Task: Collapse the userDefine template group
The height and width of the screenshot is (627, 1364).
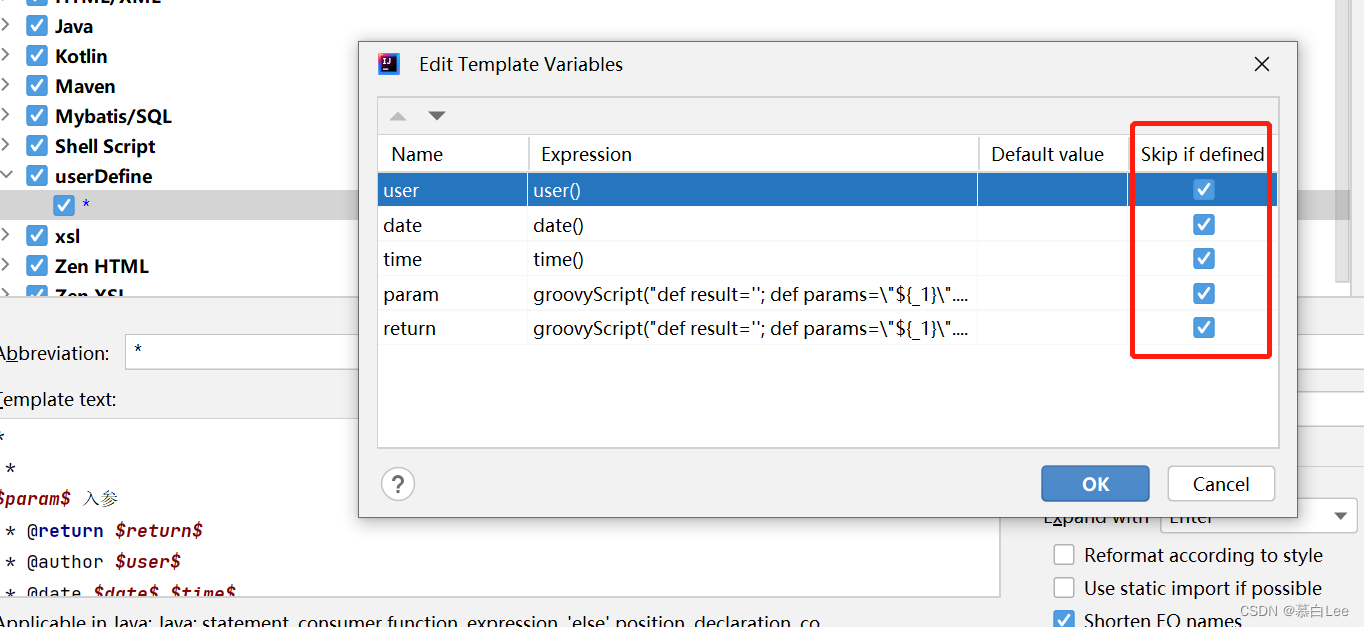Action: pos(7,176)
